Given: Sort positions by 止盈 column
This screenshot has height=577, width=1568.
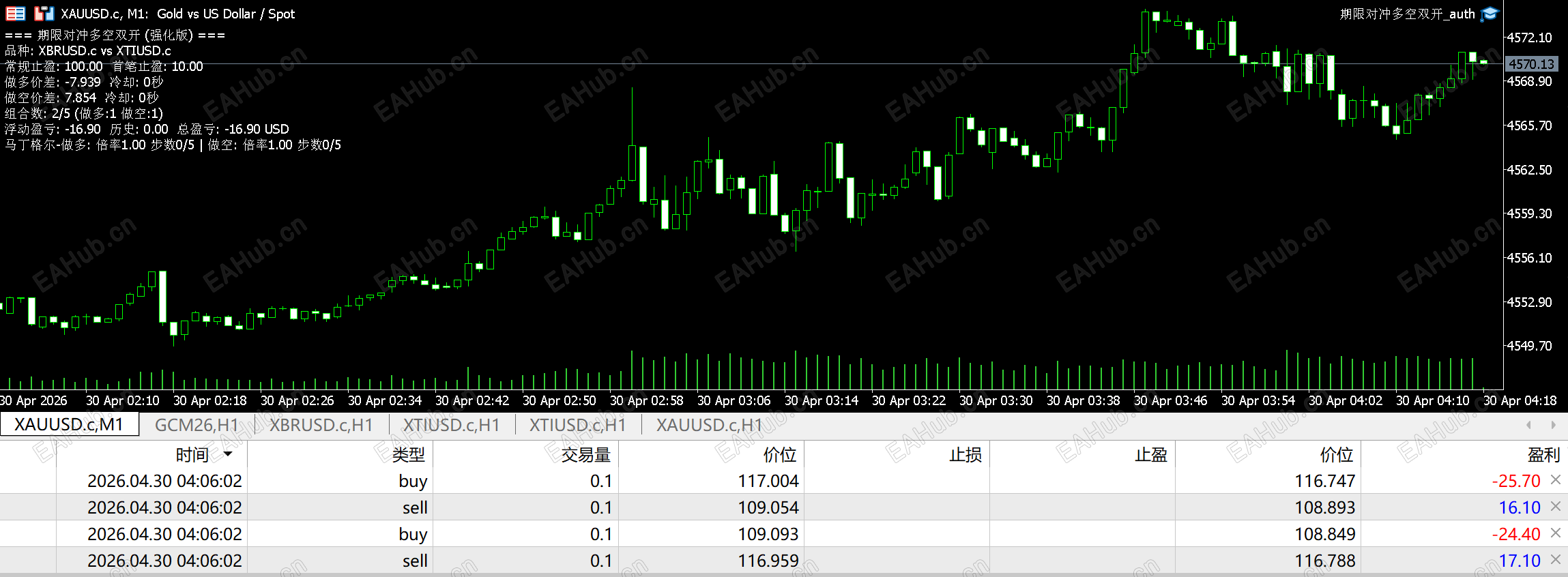Looking at the screenshot, I should [1150, 454].
